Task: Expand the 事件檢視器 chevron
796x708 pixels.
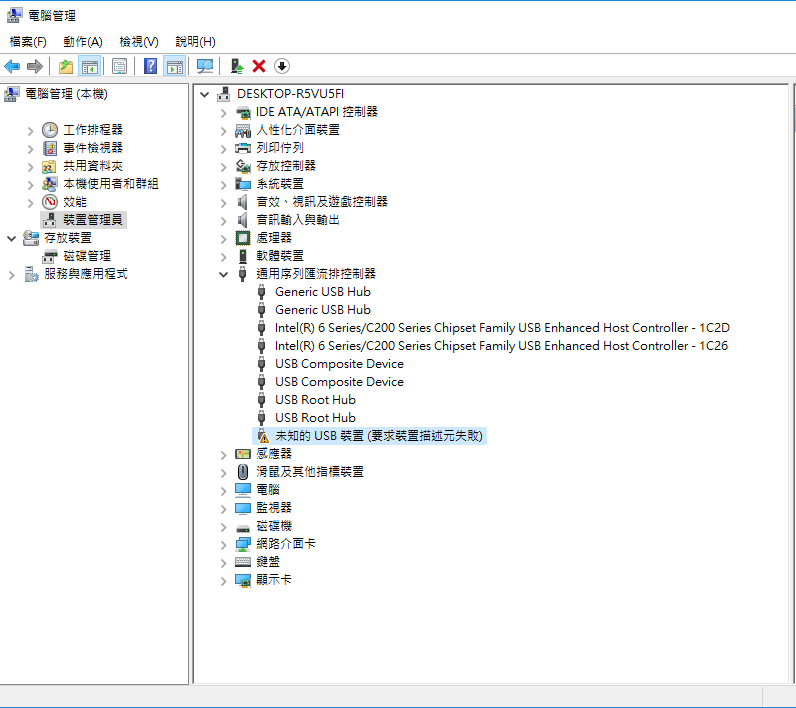Action: point(30,149)
